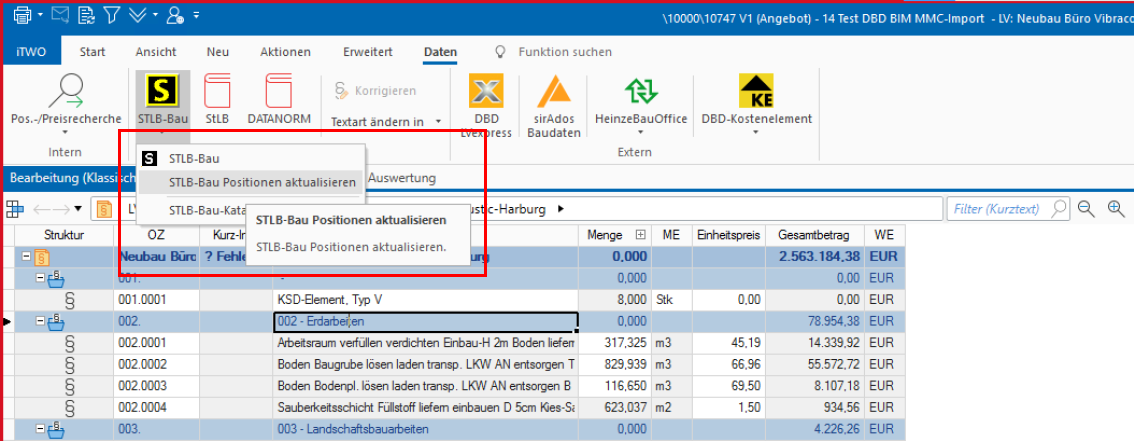Click the Korrigieren button
The image size is (1134, 441).
click(x=376, y=91)
